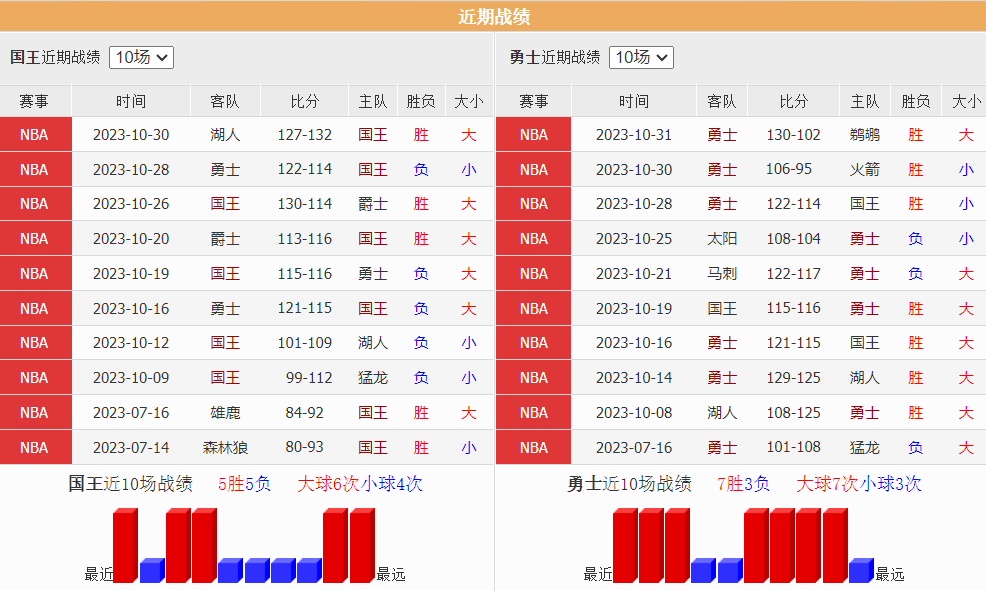
Task: Click the 时间 column header in 国王 table
Action: (x=130, y=101)
